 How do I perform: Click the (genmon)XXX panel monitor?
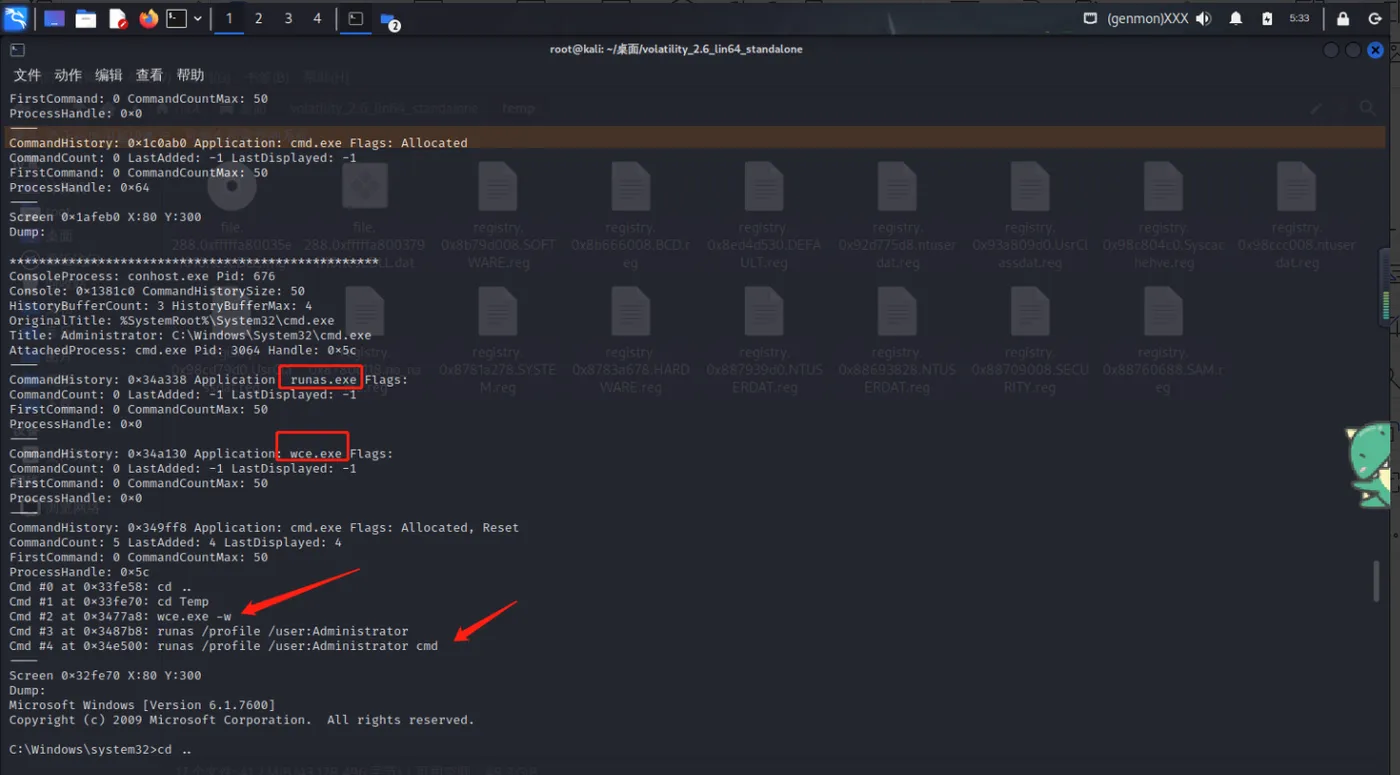pos(1149,18)
